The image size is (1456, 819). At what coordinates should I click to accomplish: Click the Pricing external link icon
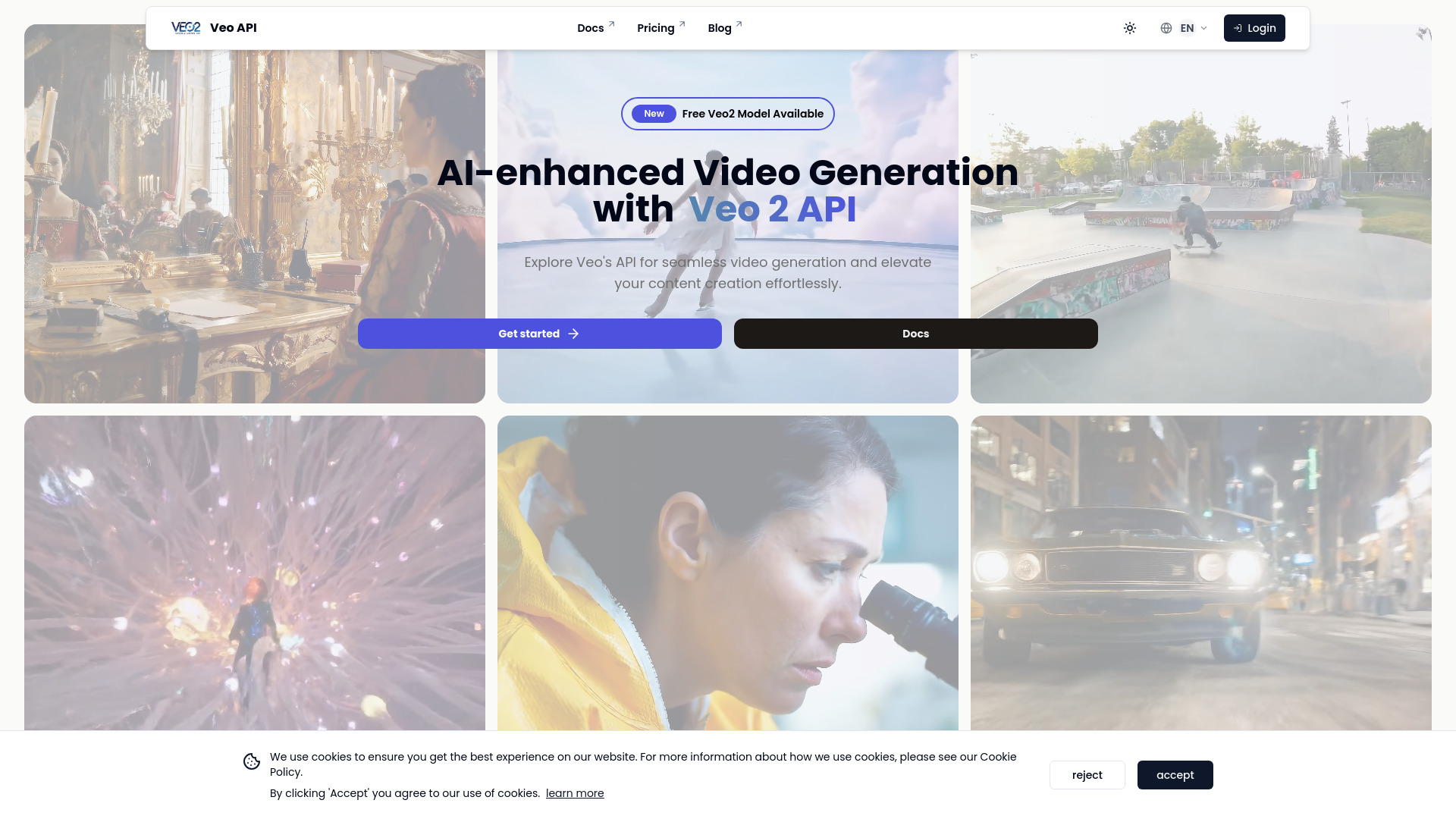(x=681, y=23)
